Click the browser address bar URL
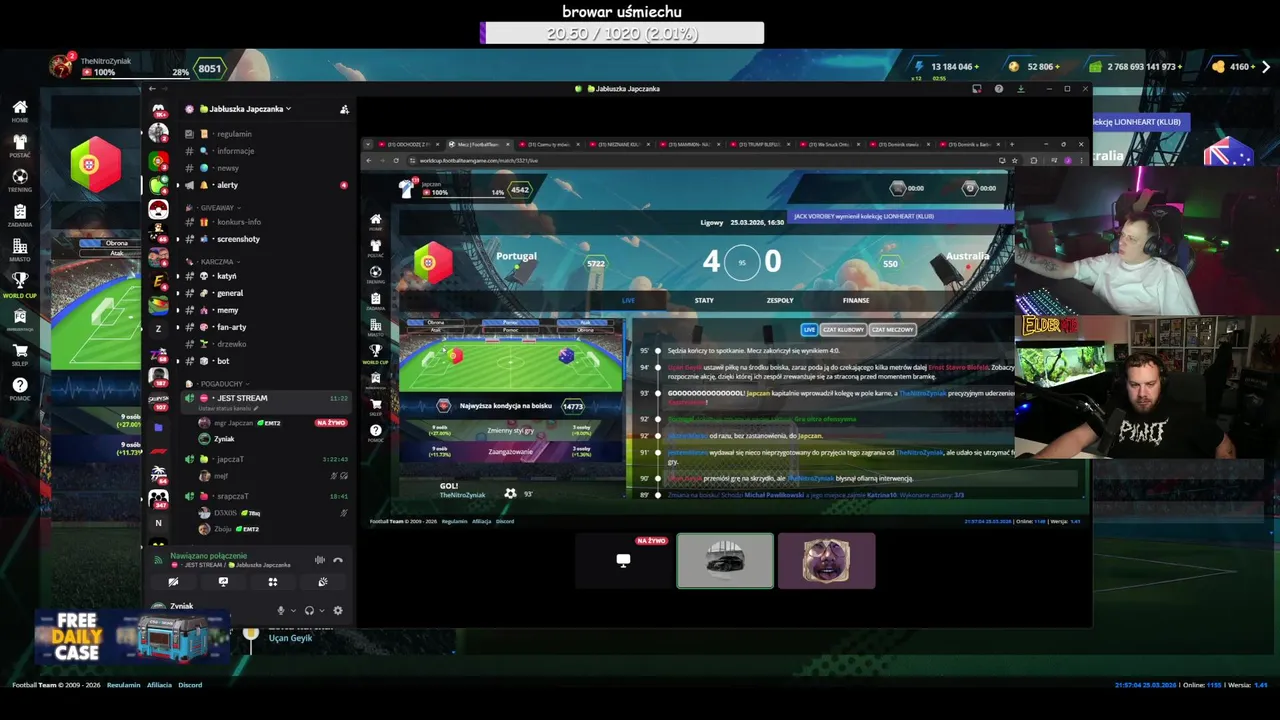Image resolution: width=1280 pixels, height=720 pixels. tap(478, 160)
